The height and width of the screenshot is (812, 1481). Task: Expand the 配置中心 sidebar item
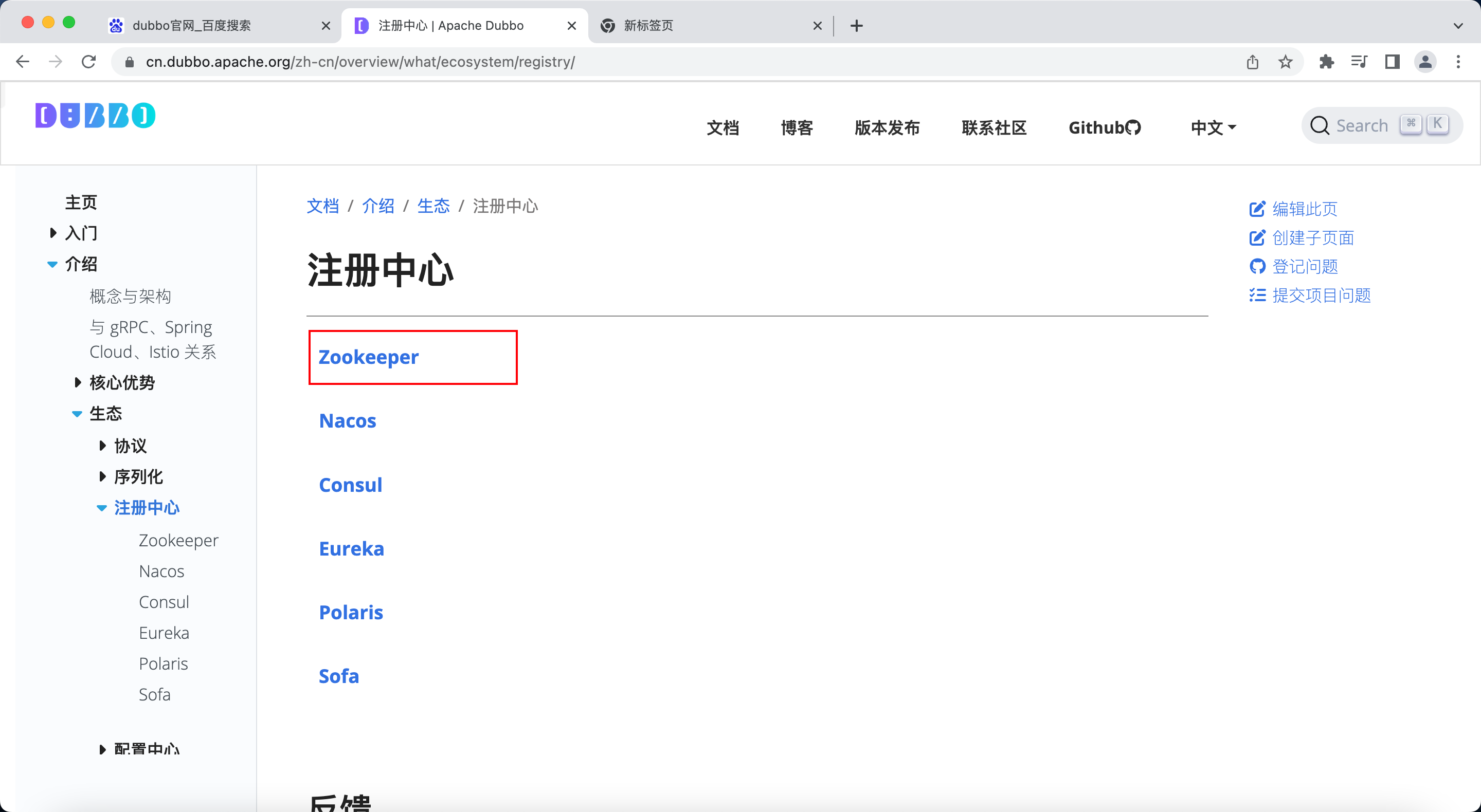(x=102, y=749)
